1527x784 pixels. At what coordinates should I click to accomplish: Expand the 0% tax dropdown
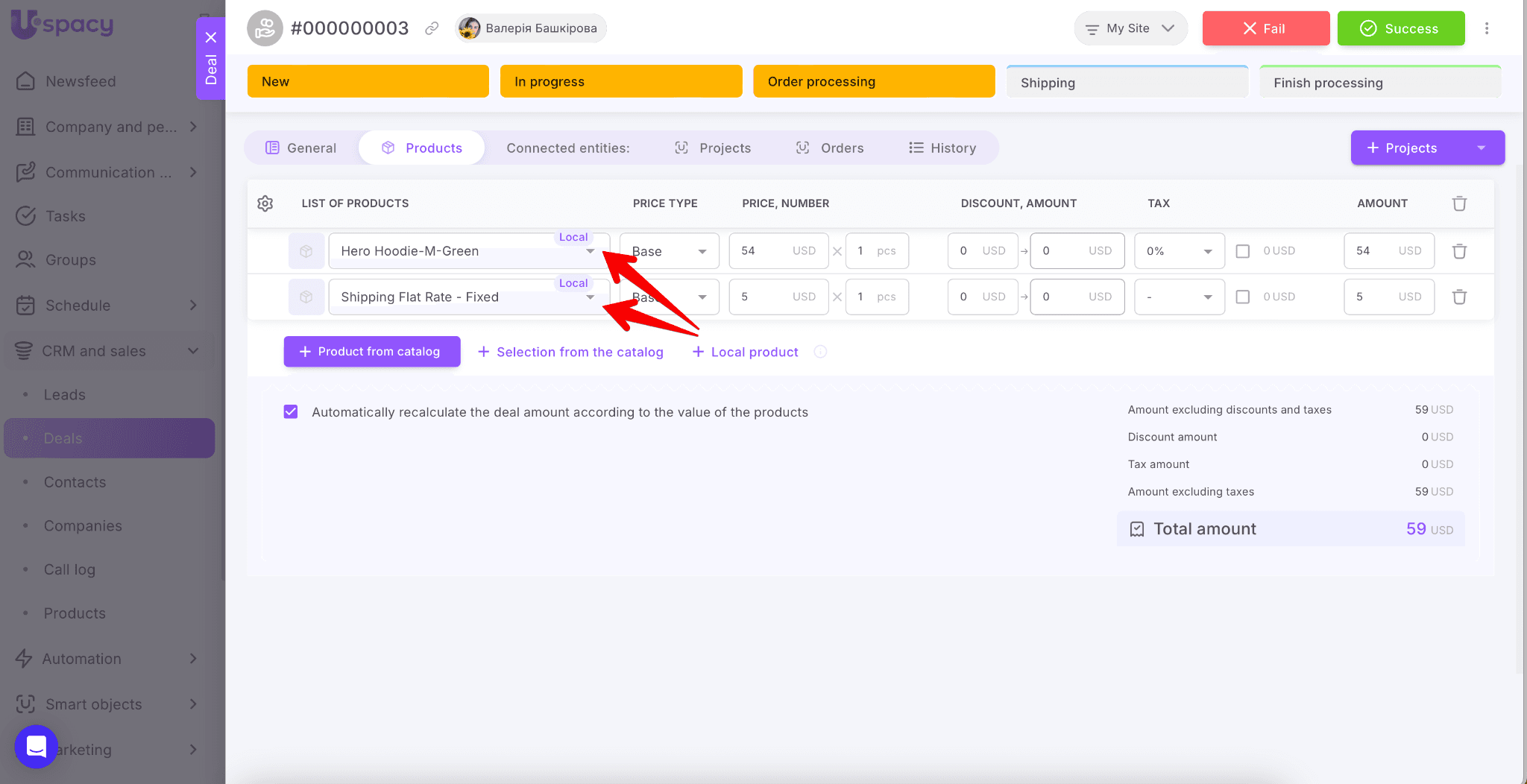[1179, 251]
